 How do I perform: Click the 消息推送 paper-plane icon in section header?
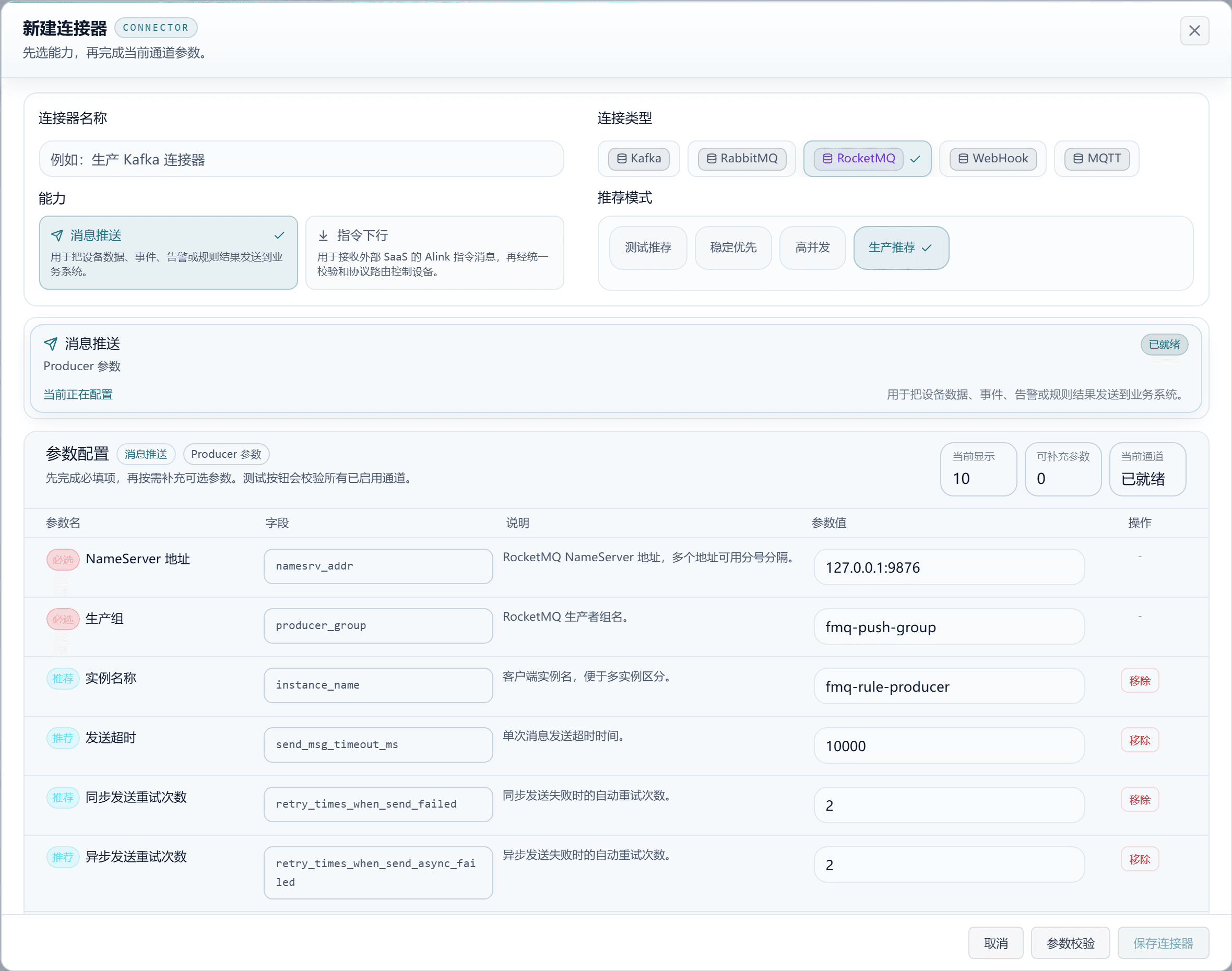tap(51, 344)
